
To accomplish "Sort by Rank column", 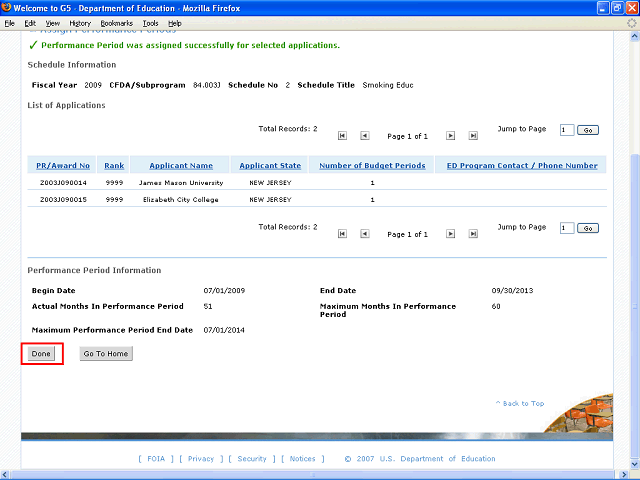I will coord(114,166).
